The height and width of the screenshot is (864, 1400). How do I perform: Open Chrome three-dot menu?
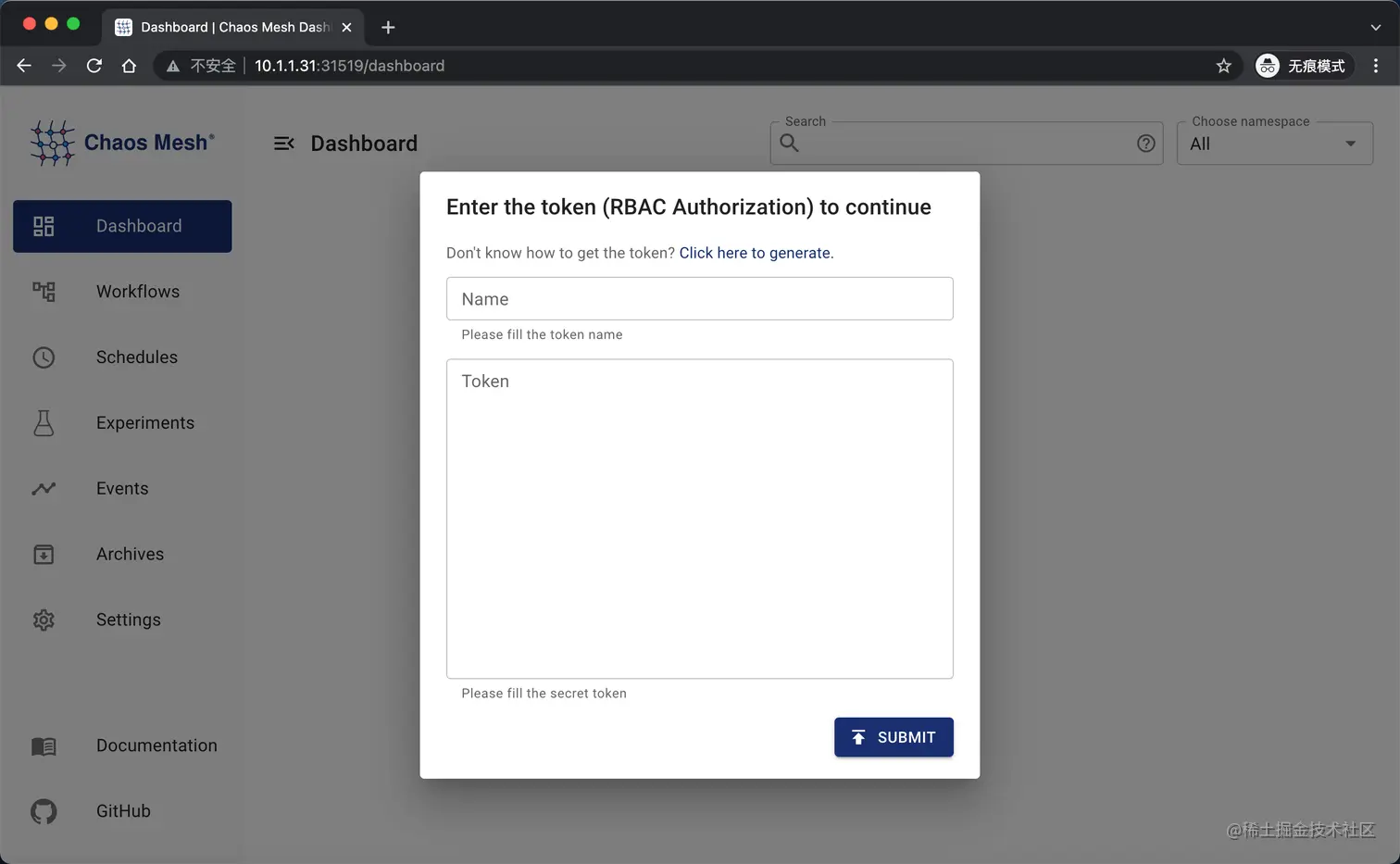1376,66
